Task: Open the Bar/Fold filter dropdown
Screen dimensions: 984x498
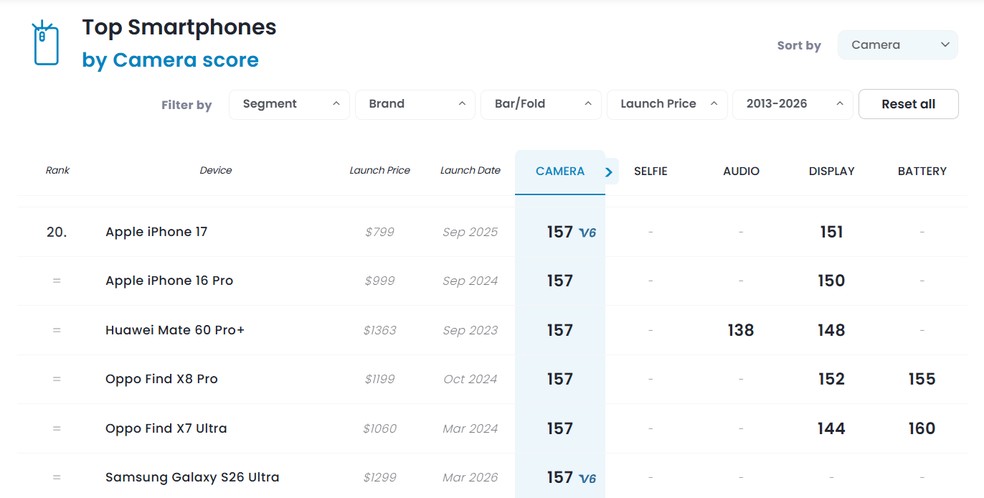Action: (541, 104)
